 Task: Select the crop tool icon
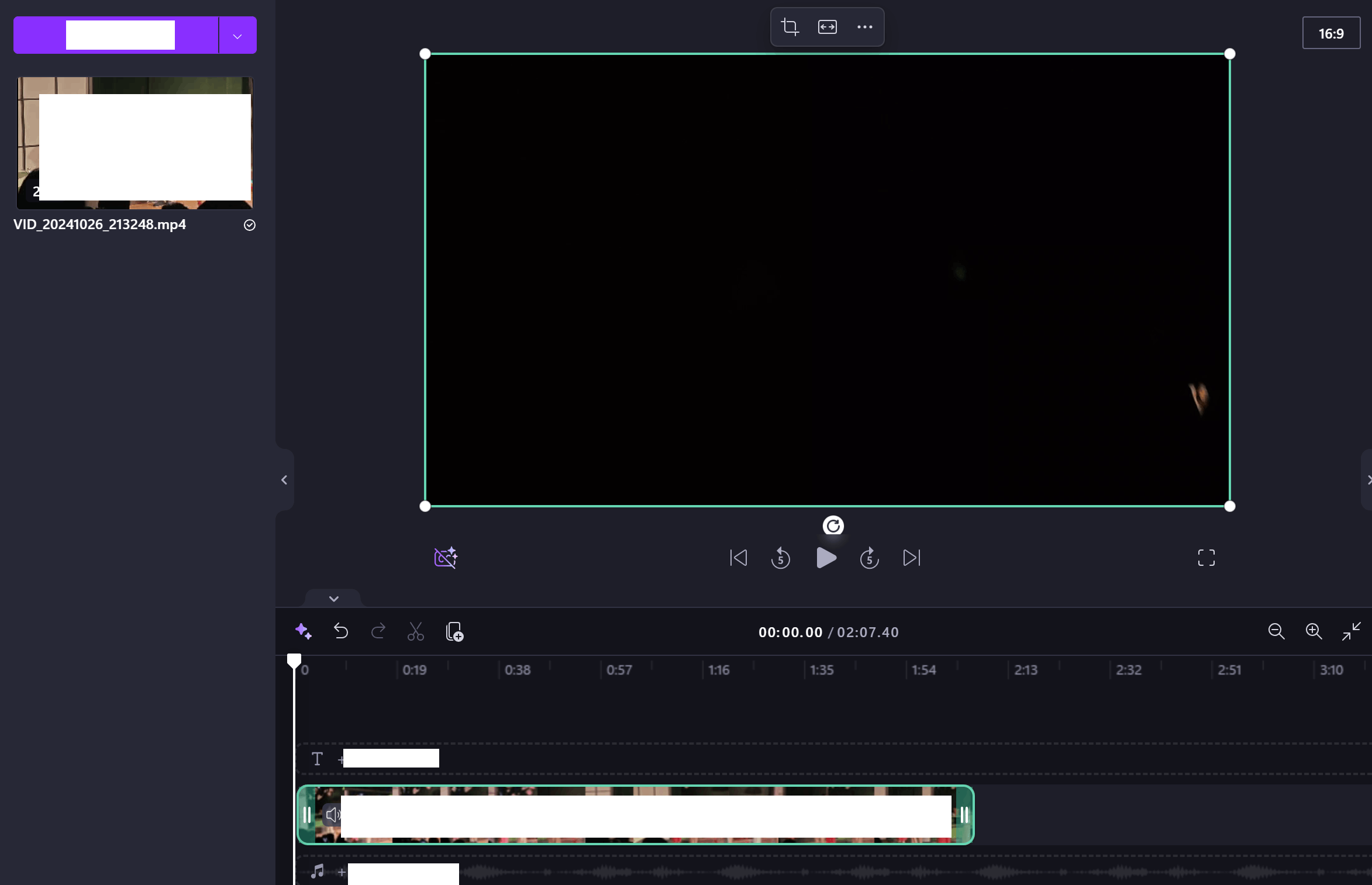tap(790, 27)
